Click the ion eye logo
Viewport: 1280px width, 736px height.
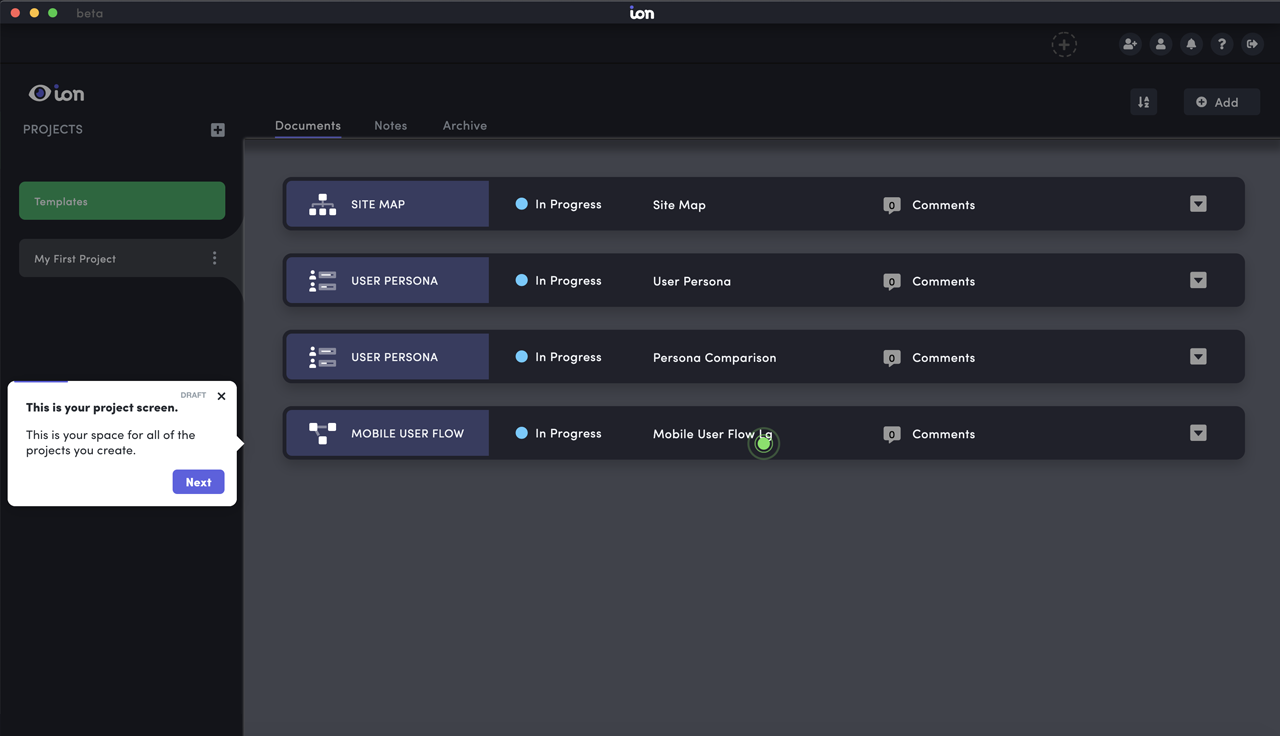point(57,93)
